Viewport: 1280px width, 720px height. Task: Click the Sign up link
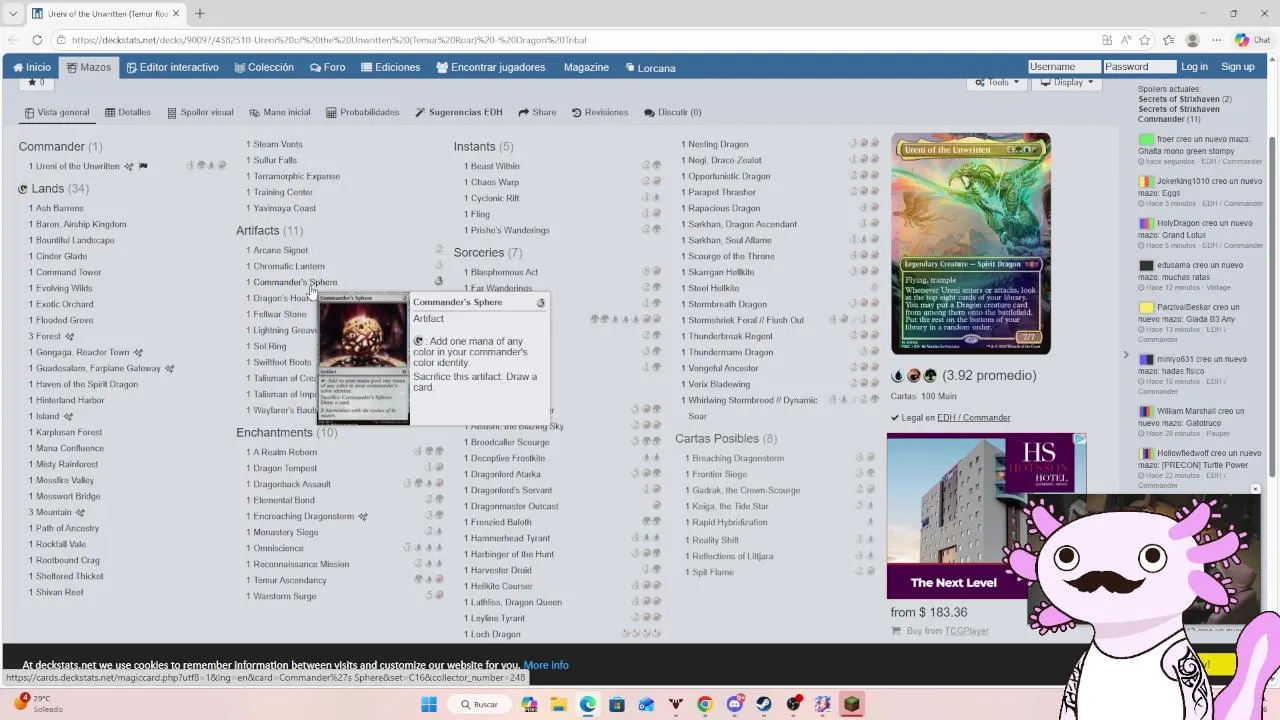pos(1237,66)
